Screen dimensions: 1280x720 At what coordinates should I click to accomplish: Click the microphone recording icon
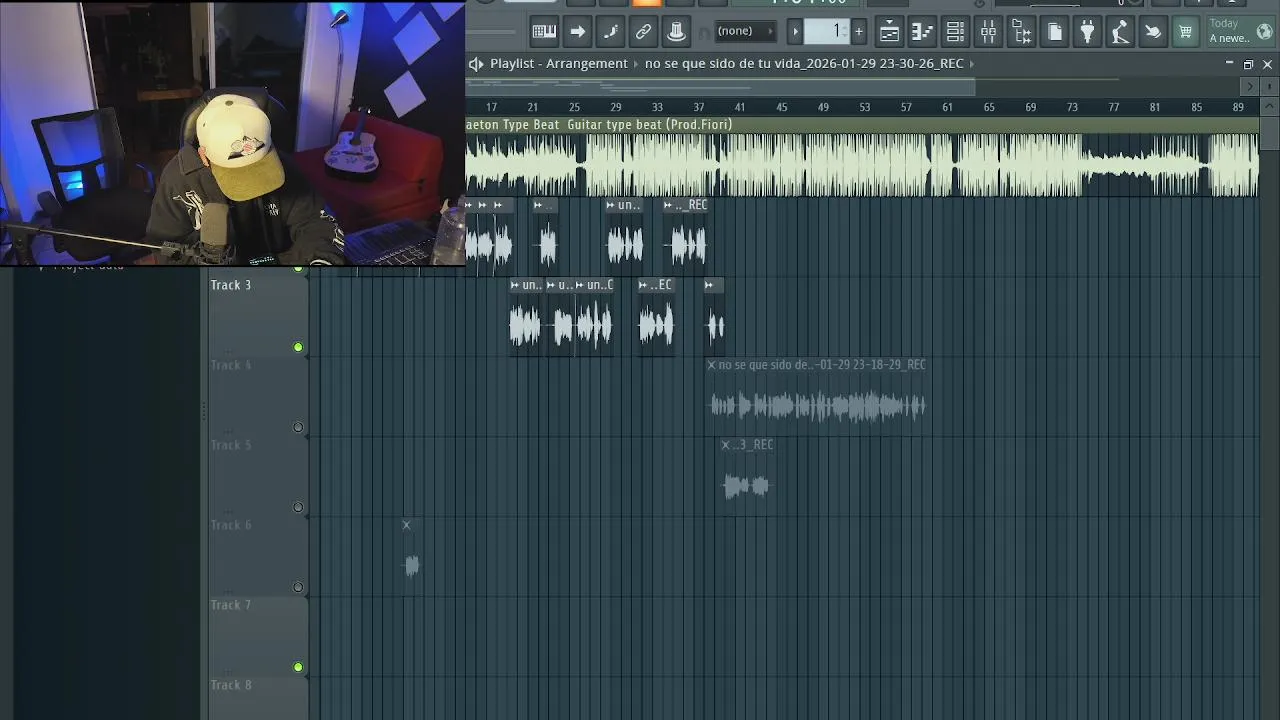(x=1120, y=32)
